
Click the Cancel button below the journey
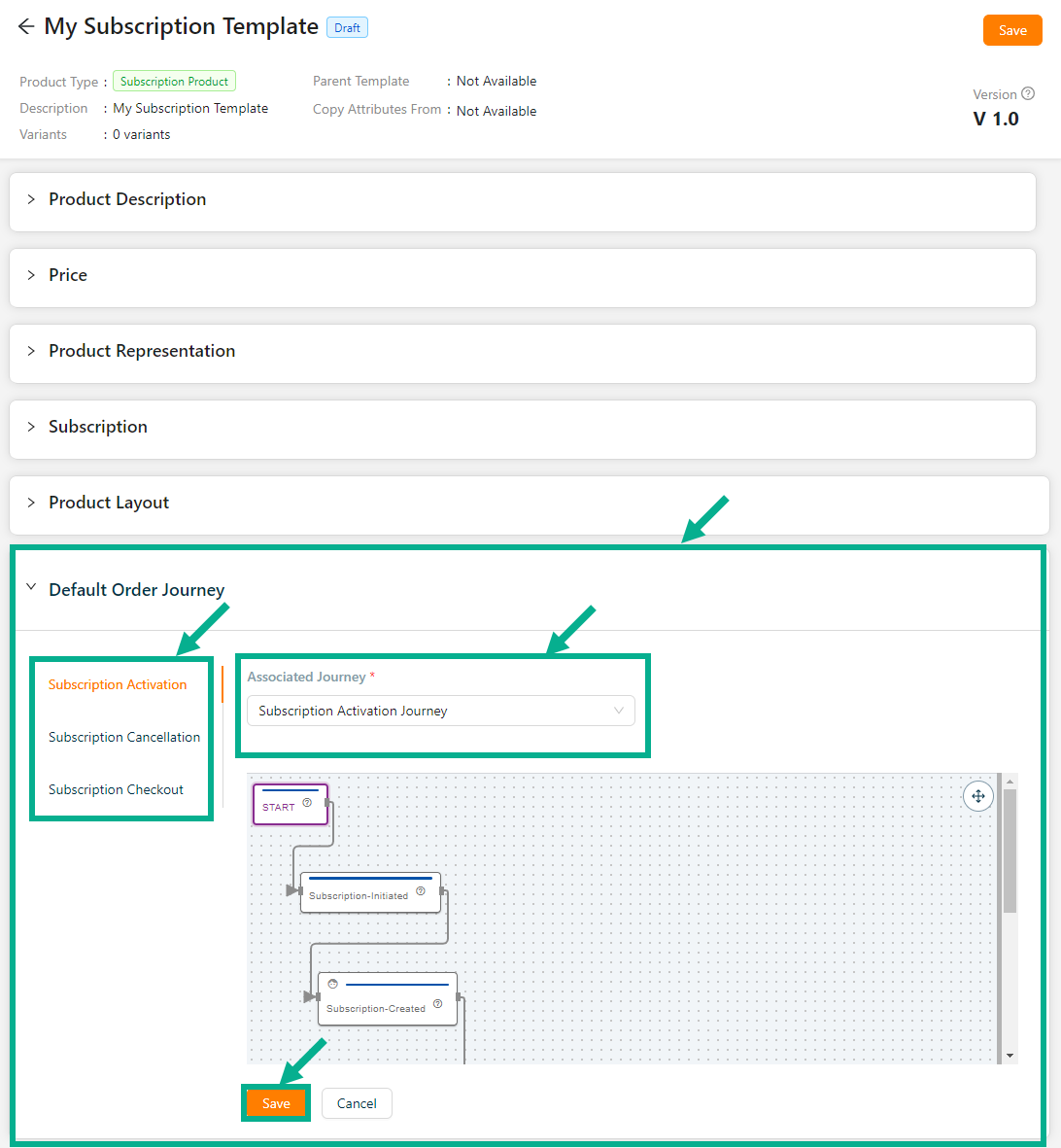[357, 1103]
